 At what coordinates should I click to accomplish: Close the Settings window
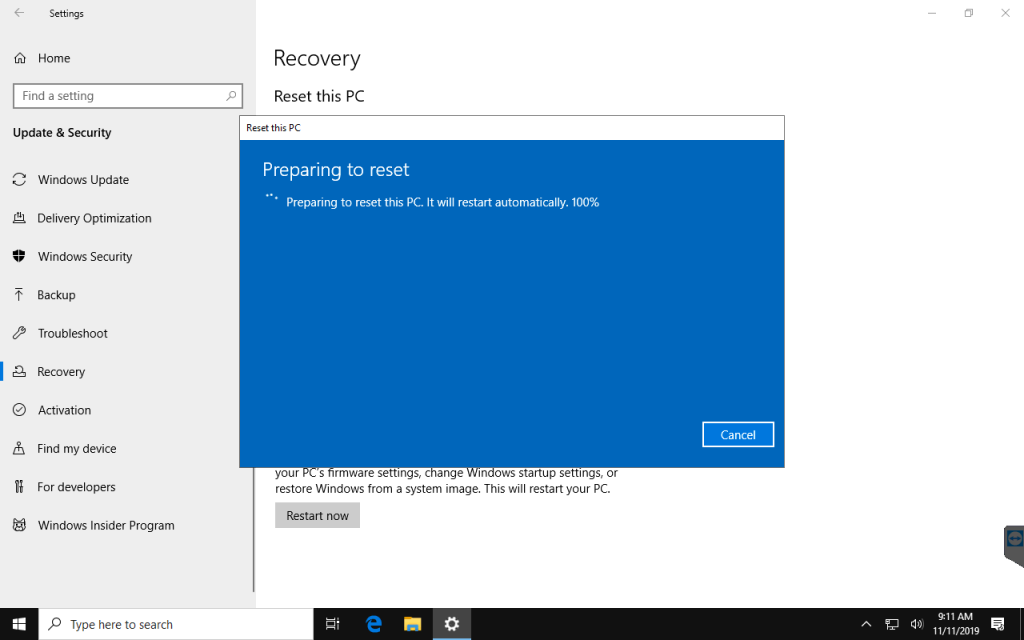(x=1006, y=13)
